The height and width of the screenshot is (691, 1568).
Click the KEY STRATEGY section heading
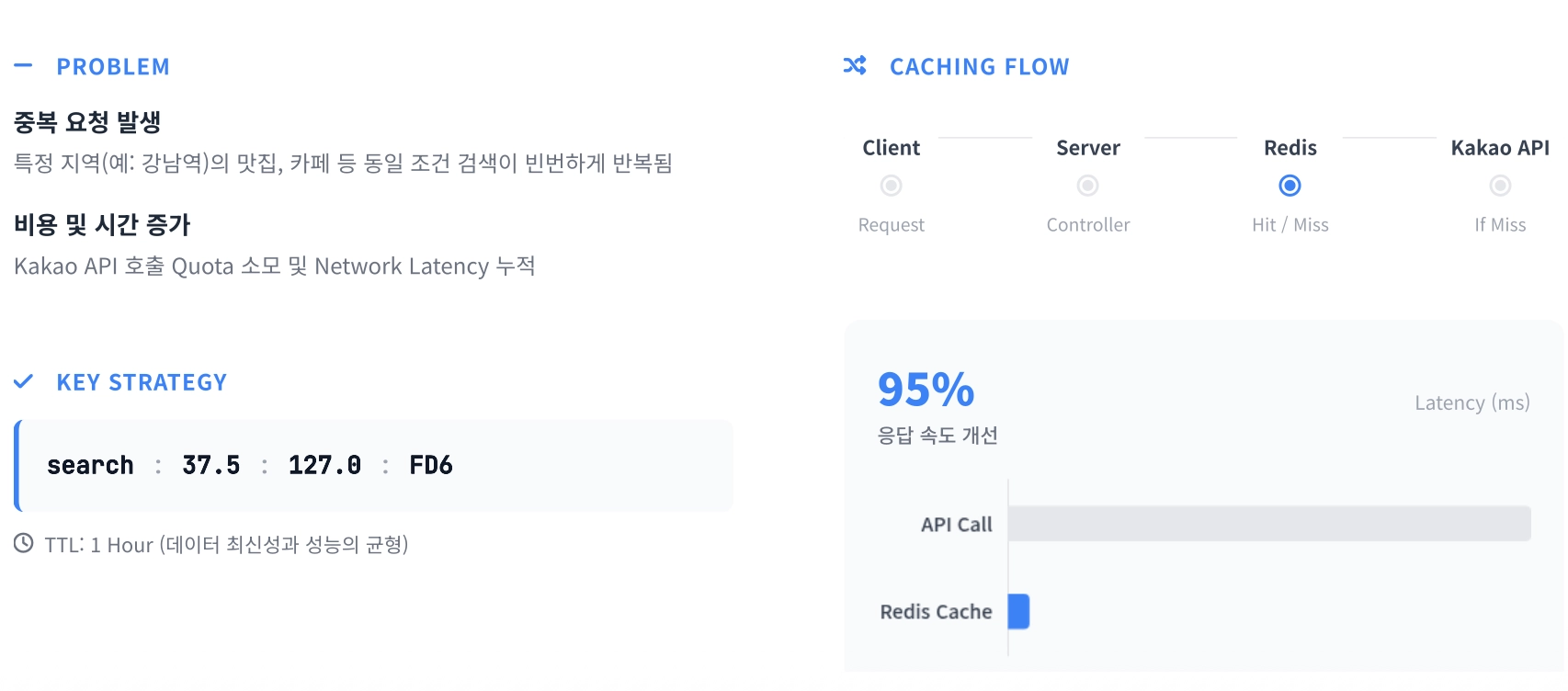point(142,382)
